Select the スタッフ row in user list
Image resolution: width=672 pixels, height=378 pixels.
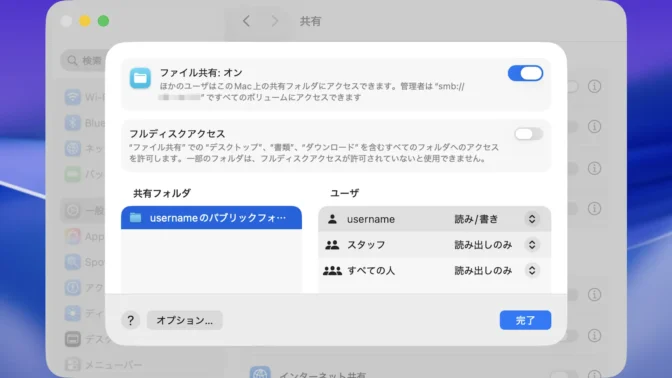(x=434, y=245)
